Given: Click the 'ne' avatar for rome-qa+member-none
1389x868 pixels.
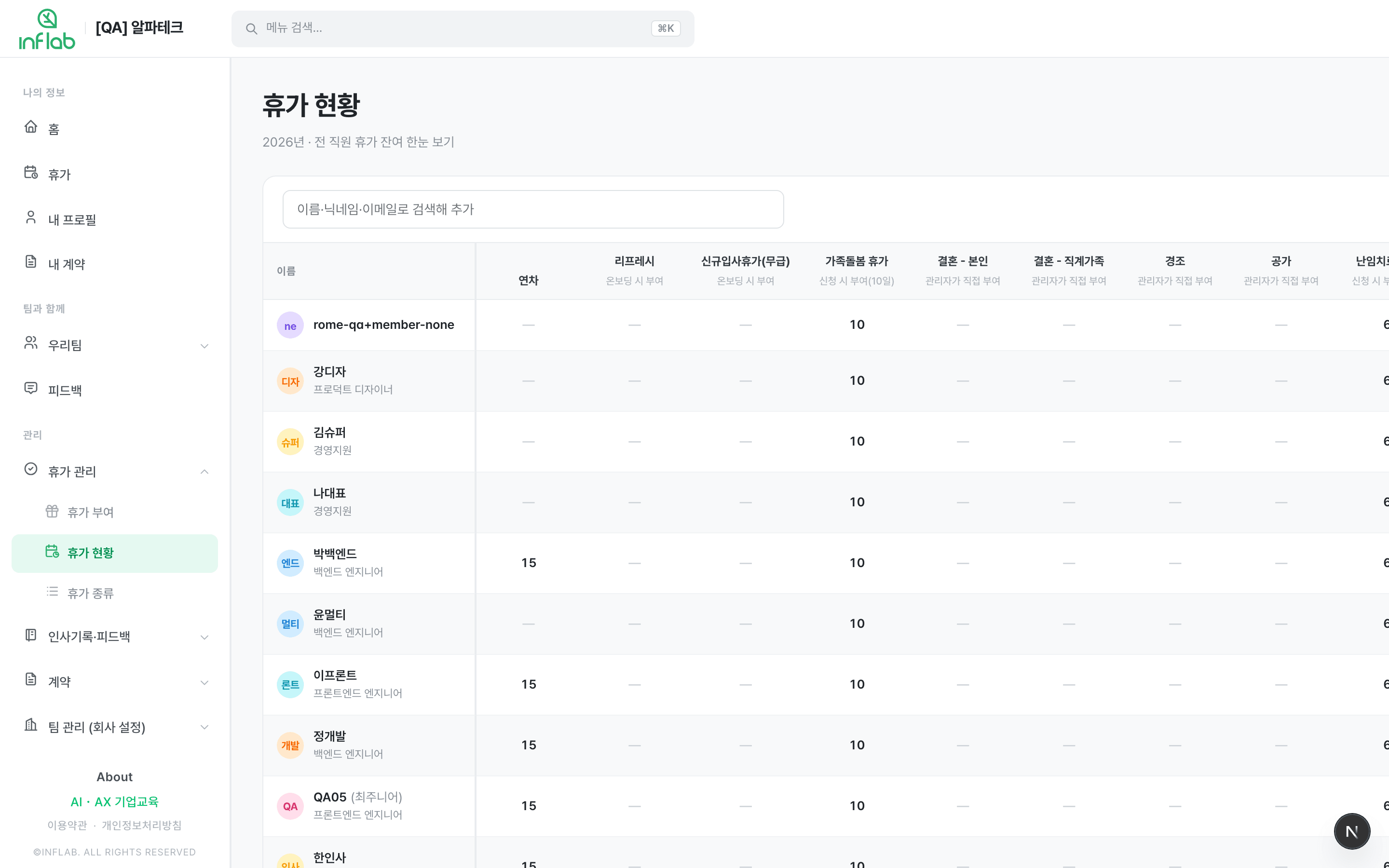Looking at the screenshot, I should pos(290,325).
